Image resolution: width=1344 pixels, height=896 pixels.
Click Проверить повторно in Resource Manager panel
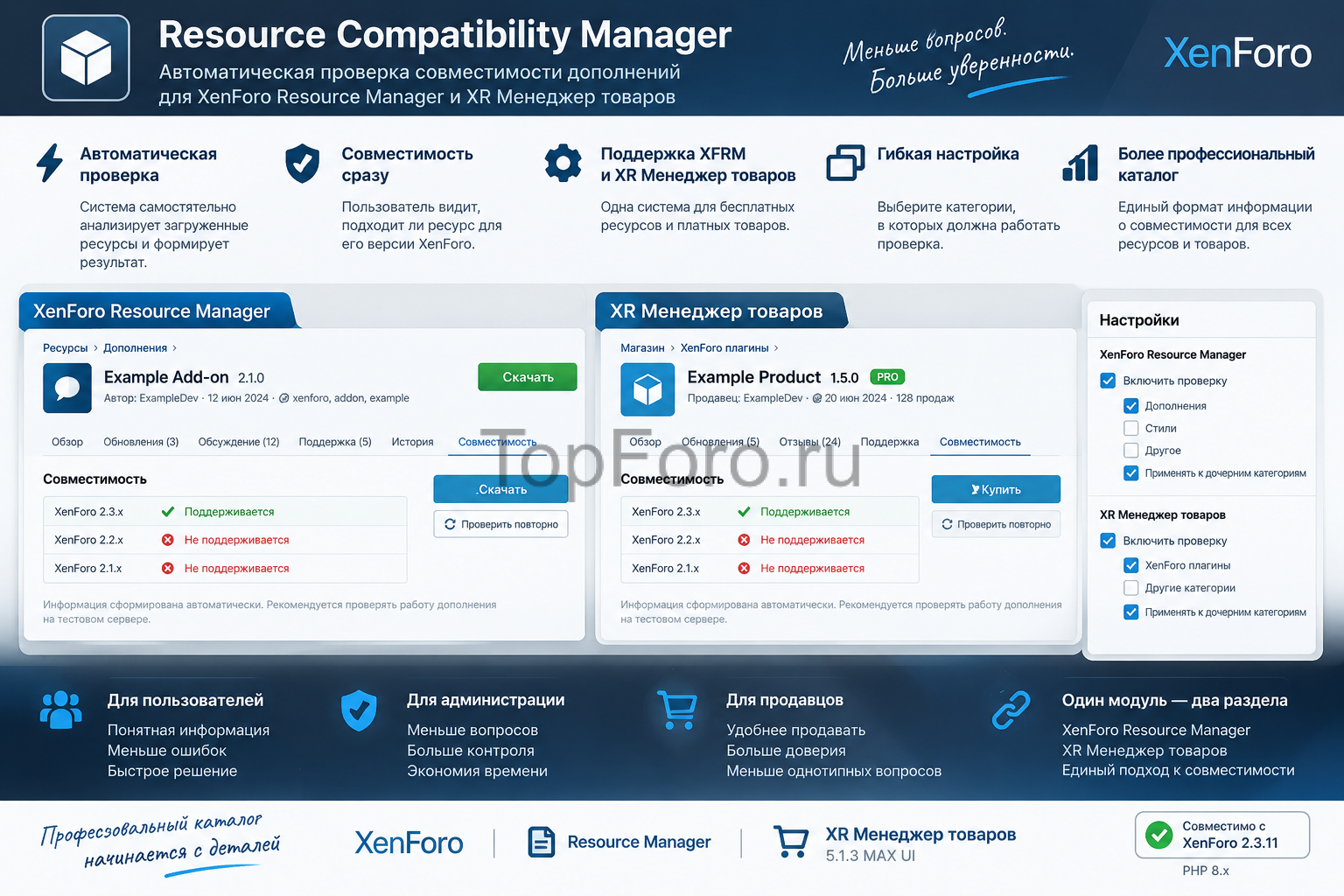[500, 524]
